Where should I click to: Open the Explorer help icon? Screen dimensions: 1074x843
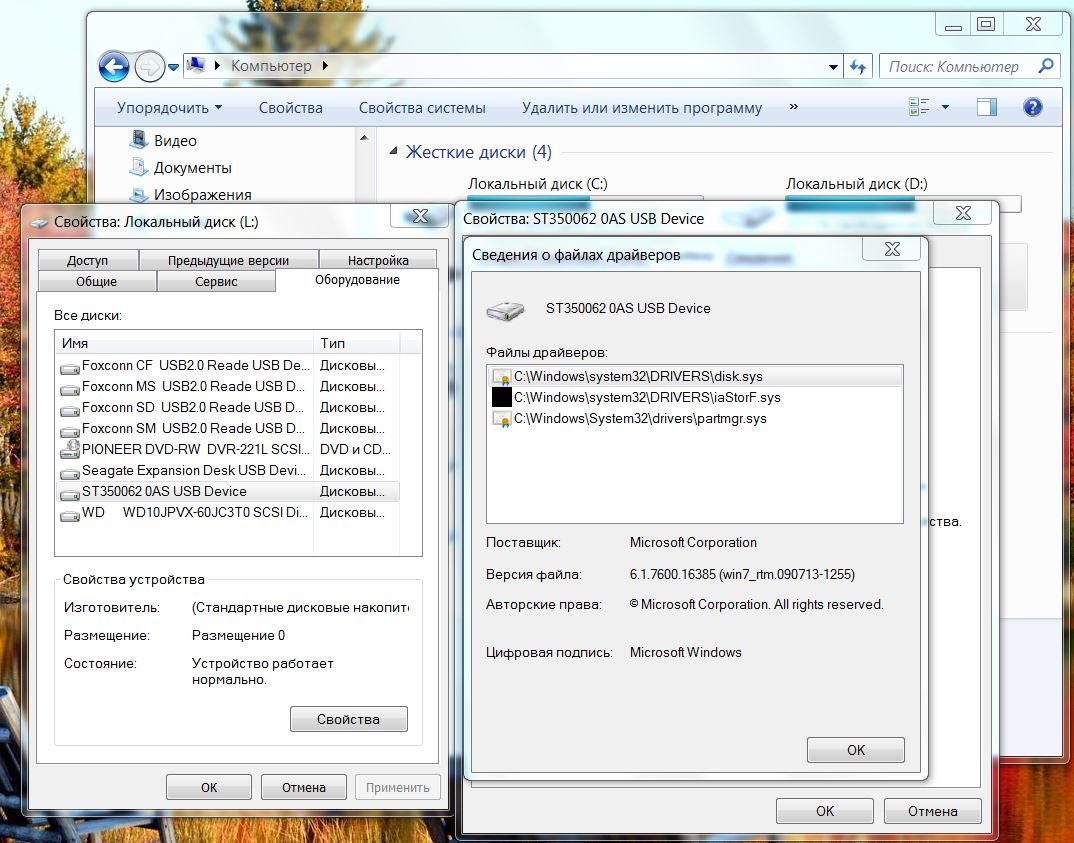click(1032, 107)
